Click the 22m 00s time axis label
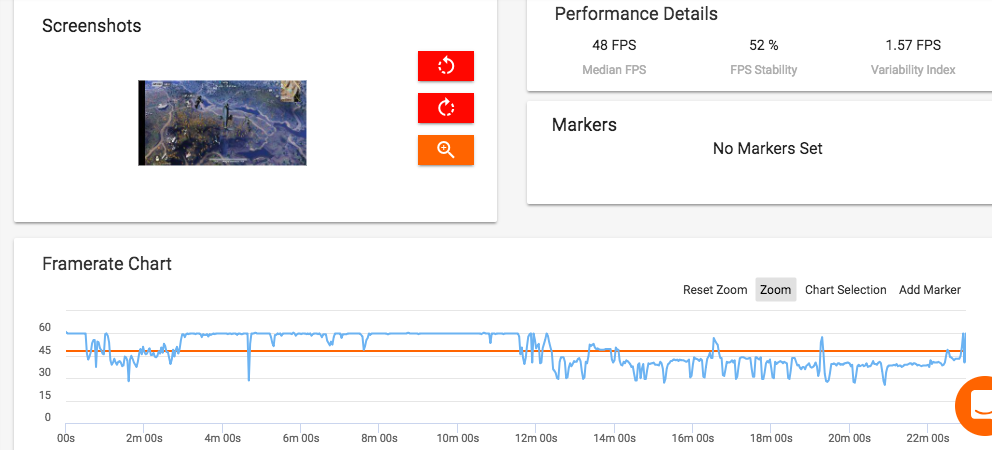The image size is (992, 450). click(x=926, y=438)
